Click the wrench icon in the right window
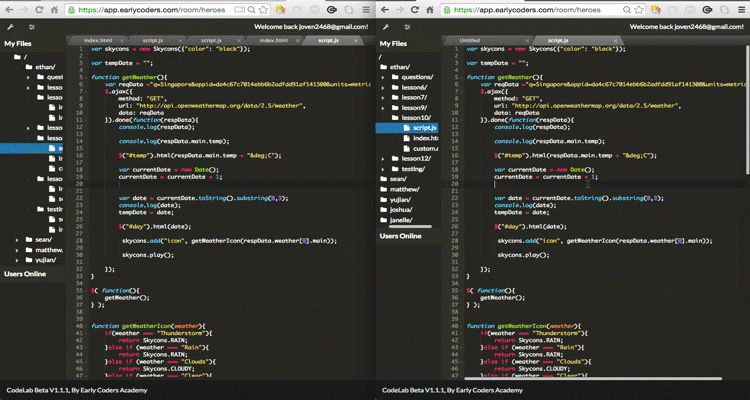 (386, 27)
